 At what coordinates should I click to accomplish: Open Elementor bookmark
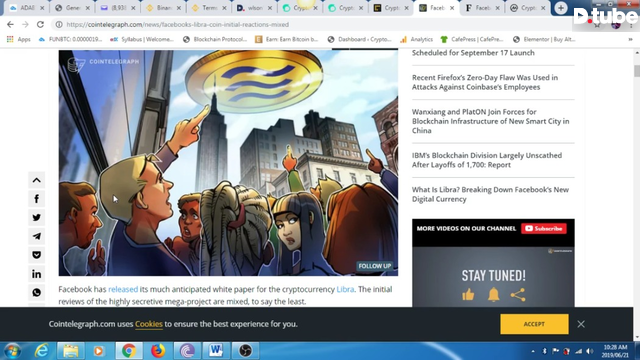(x=544, y=40)
